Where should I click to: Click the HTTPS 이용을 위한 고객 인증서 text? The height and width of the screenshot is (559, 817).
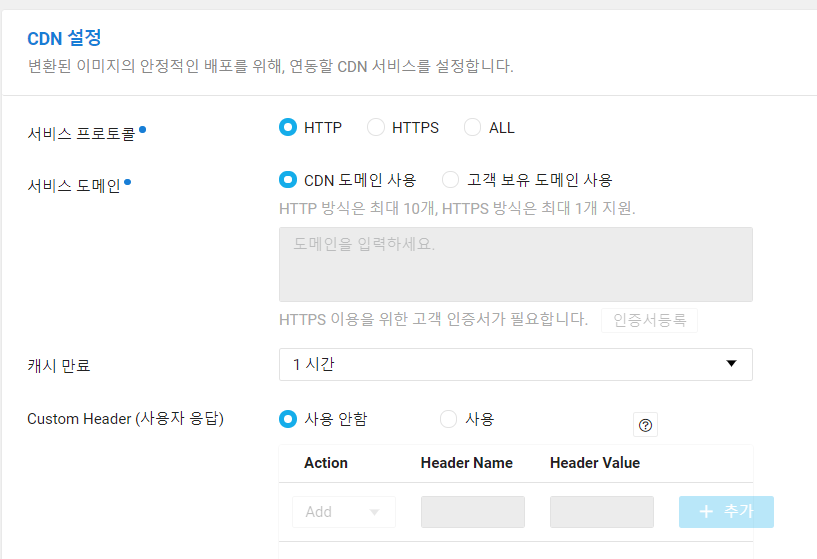(434, 319)
